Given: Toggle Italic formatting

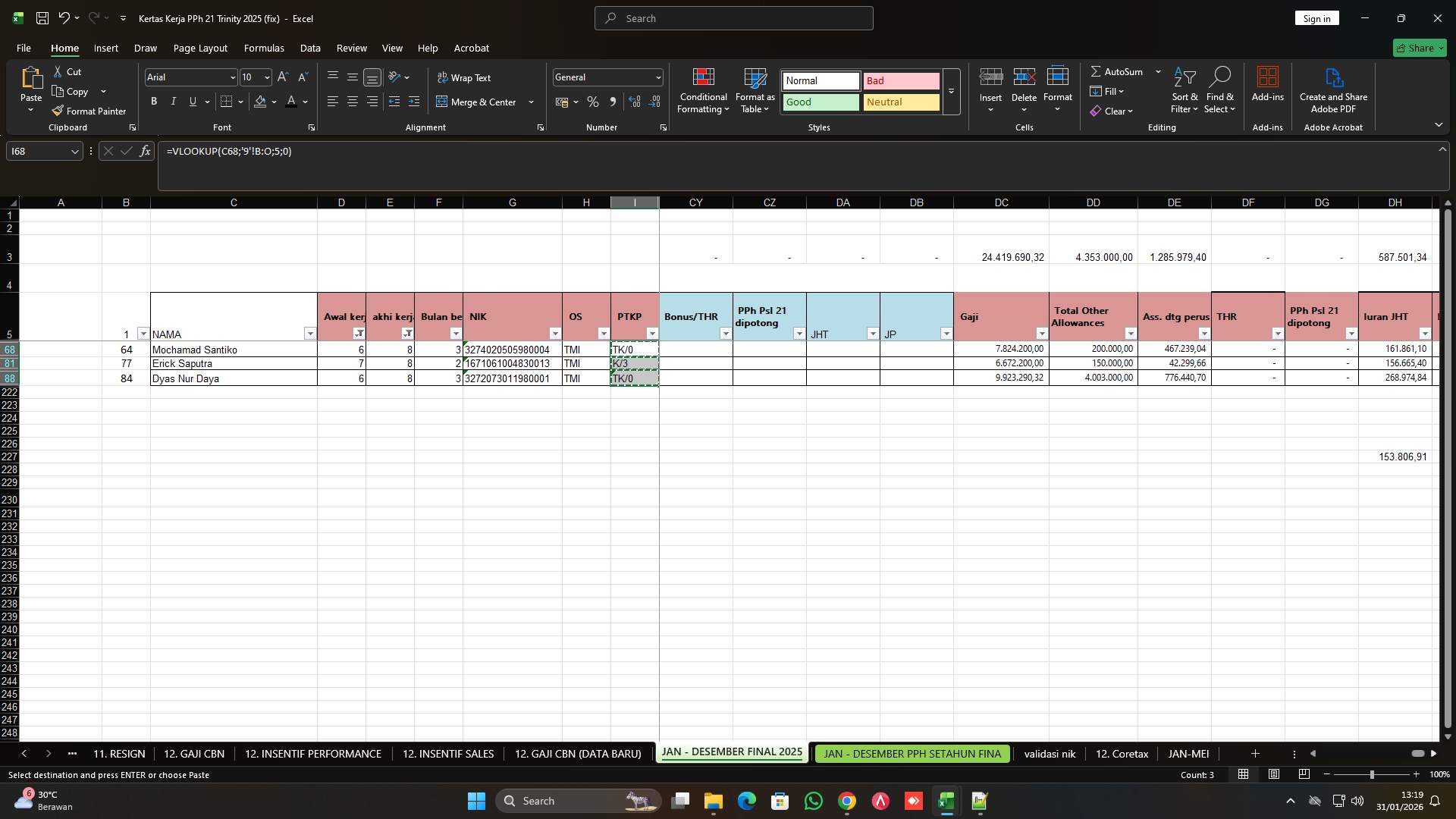Looking at the screenshot, I should [x=174, y=102].
